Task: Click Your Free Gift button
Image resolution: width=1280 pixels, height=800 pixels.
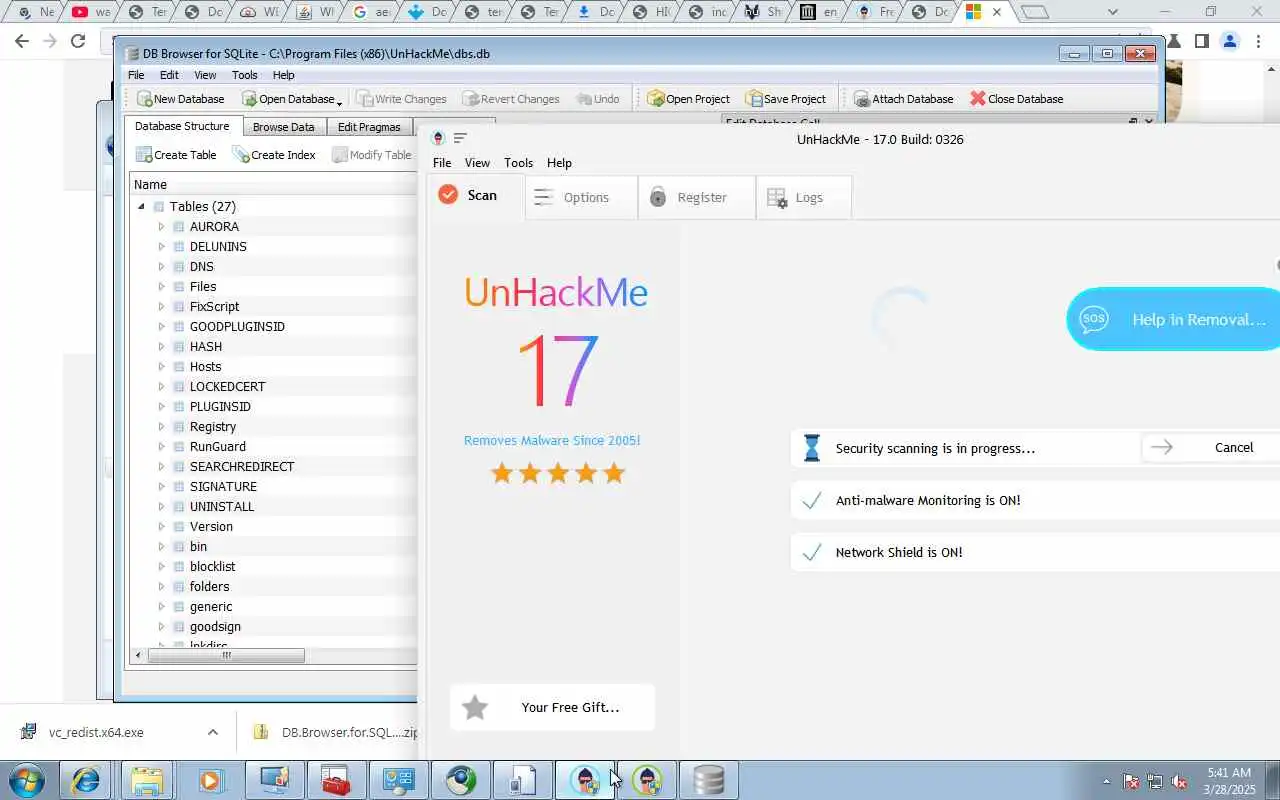Action: click(552, 708)
